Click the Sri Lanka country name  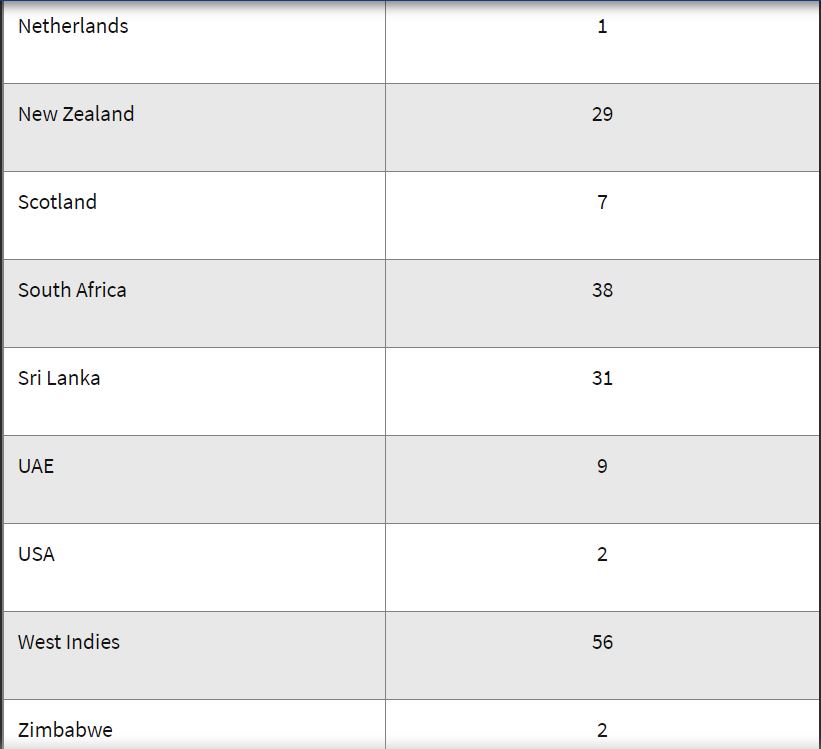(59, 378)
